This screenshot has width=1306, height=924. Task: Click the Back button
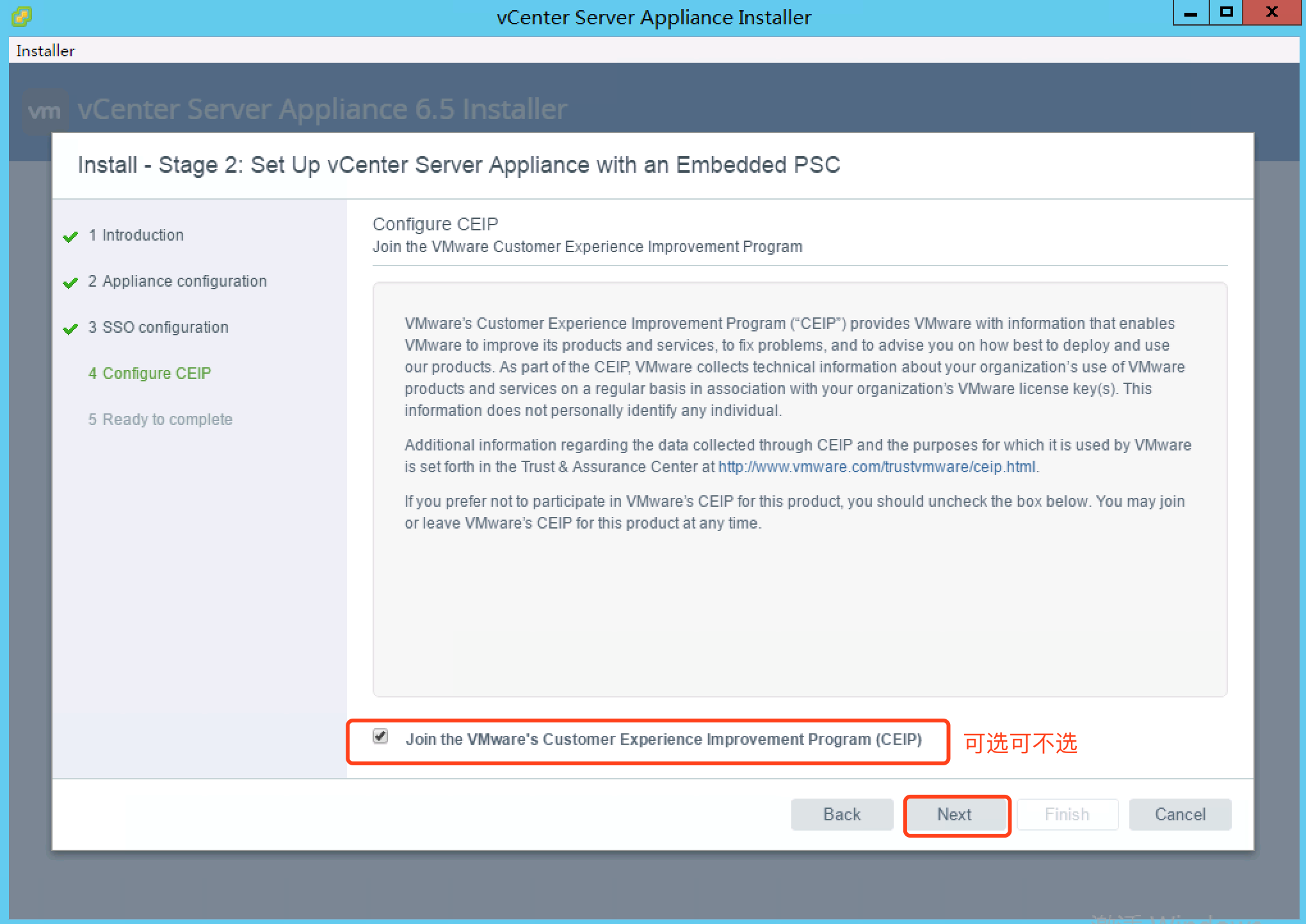click(842, 815)
